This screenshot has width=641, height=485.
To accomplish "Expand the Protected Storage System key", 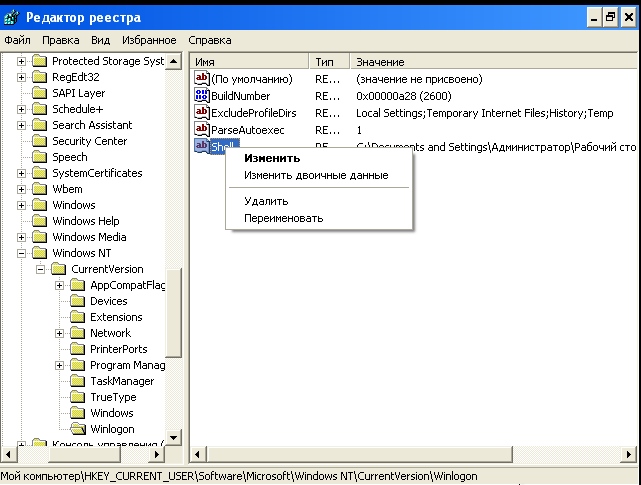I will pos(21,61).
